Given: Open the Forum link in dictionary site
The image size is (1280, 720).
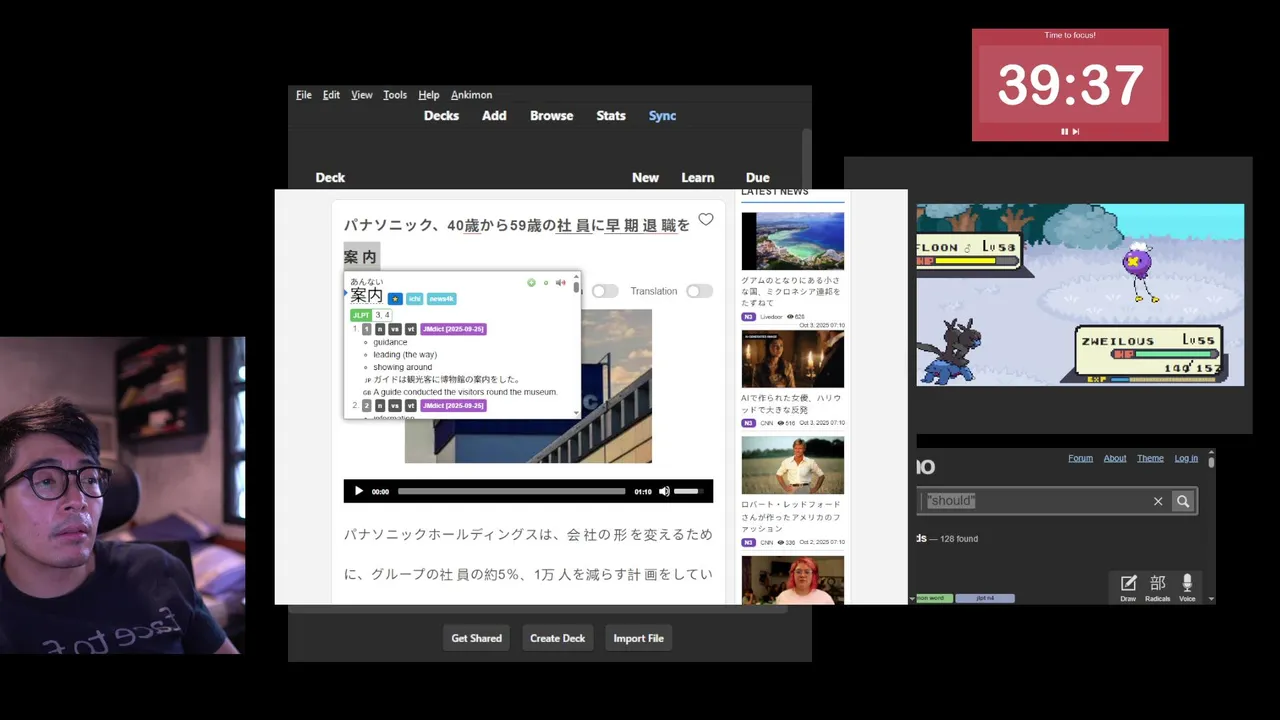Looking at the screenshot, I should pos(1080,458).
